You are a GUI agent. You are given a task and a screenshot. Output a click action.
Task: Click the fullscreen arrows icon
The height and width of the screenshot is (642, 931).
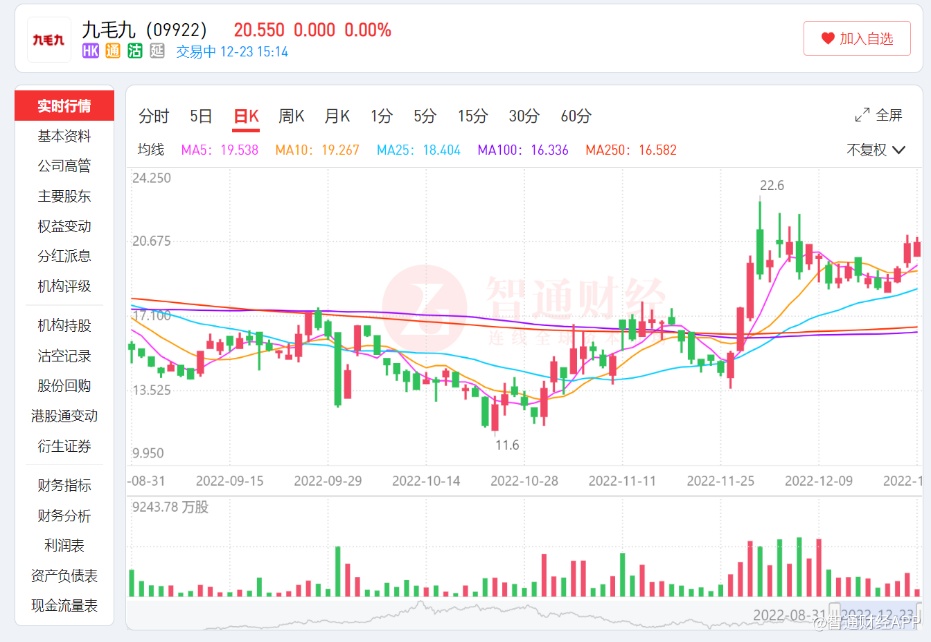tap(862, 115)
